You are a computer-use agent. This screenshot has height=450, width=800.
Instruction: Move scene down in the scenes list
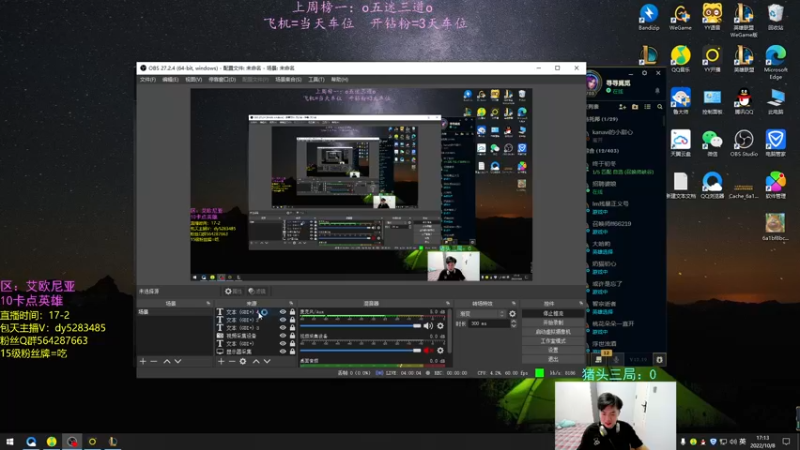(x=178, y=361)
